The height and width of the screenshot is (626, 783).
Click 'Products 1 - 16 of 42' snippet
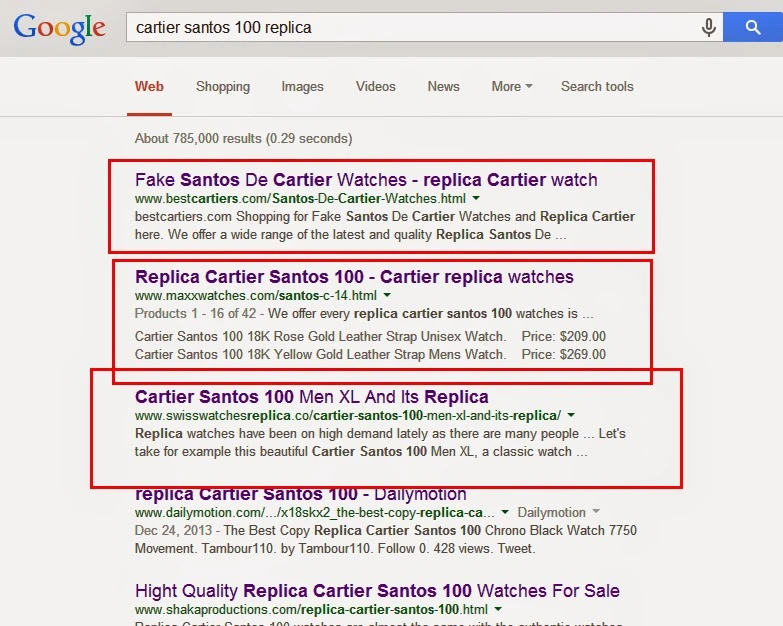point(195,313)
